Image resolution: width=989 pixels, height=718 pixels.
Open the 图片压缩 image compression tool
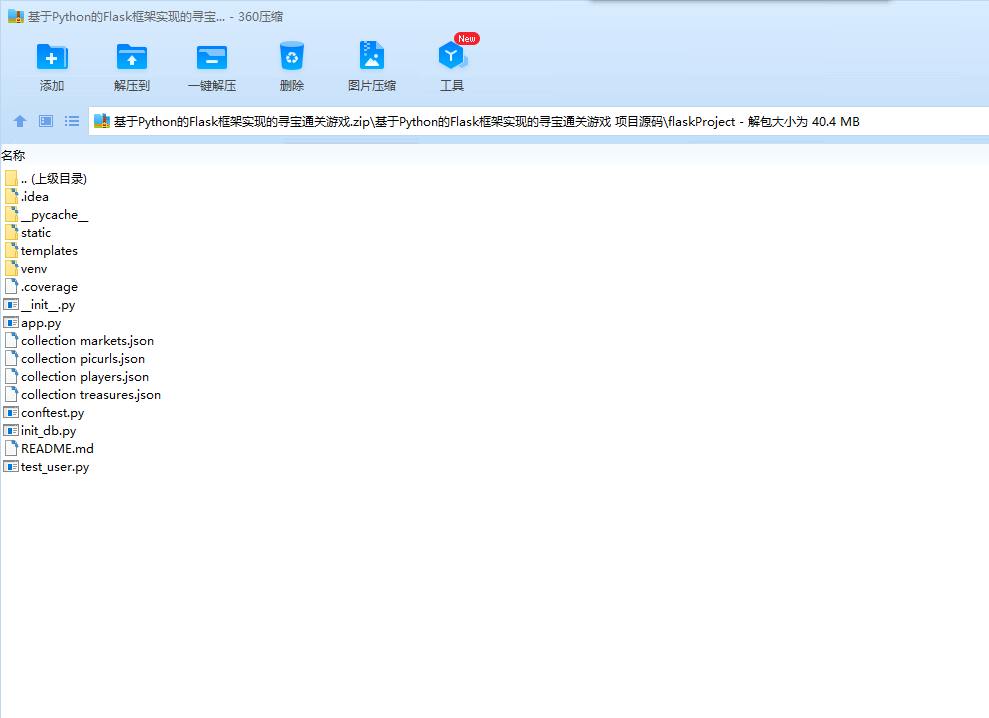coord(372,56)
